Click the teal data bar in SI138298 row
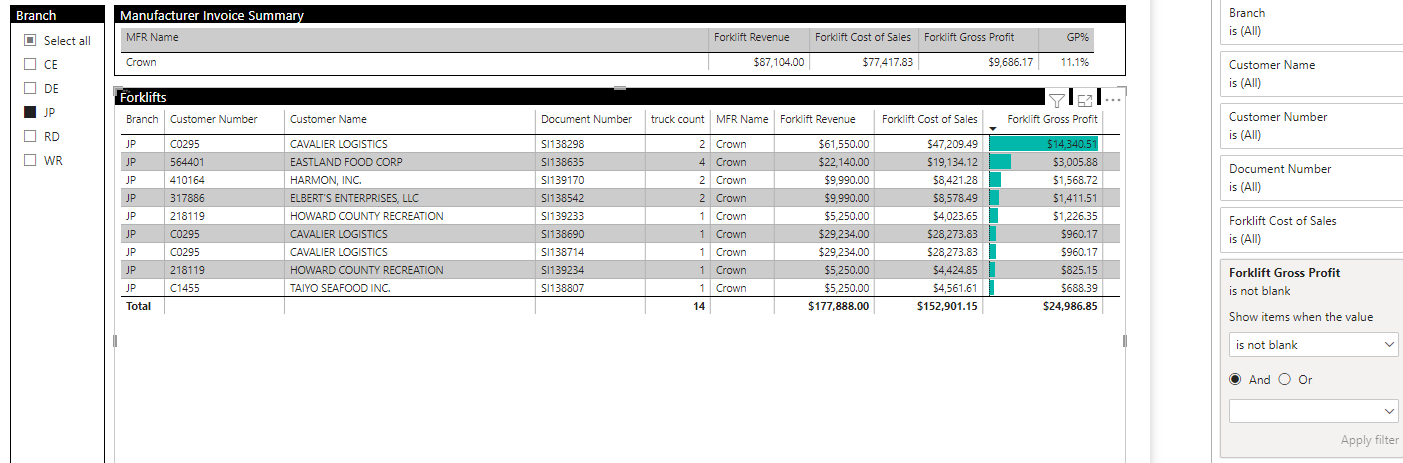1403x463 pixels. point(1044,144)
